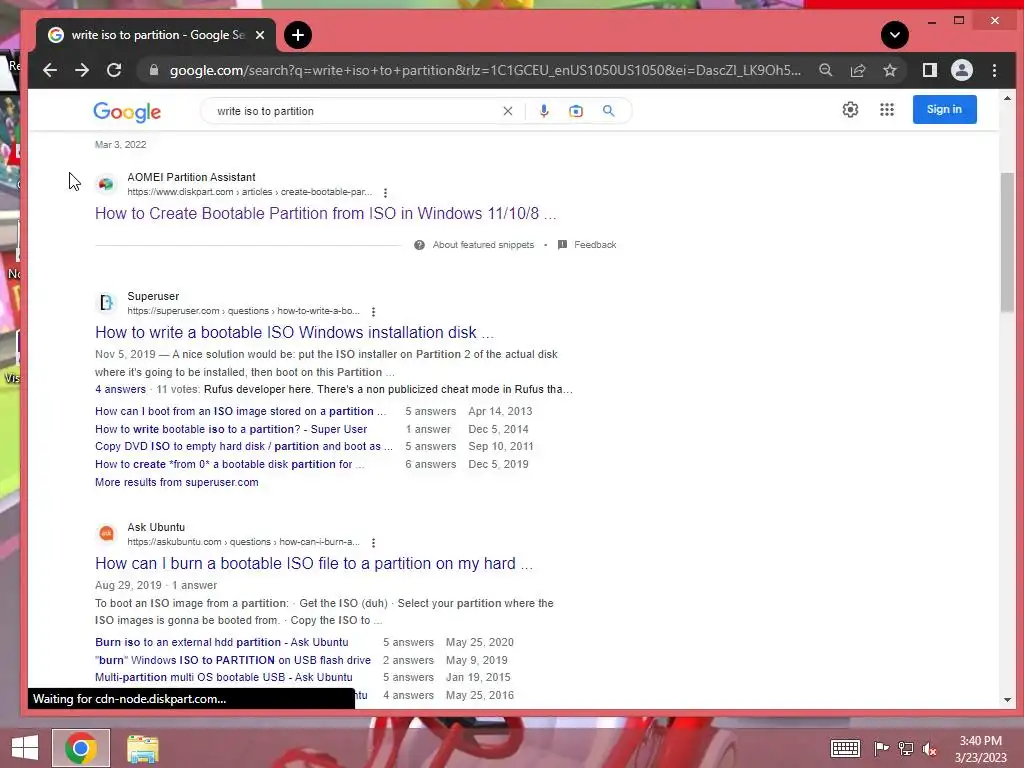The height and width of the screenshot is (768, 1024).
Task: Clear the search box with the X
Action: pos(507,111)
